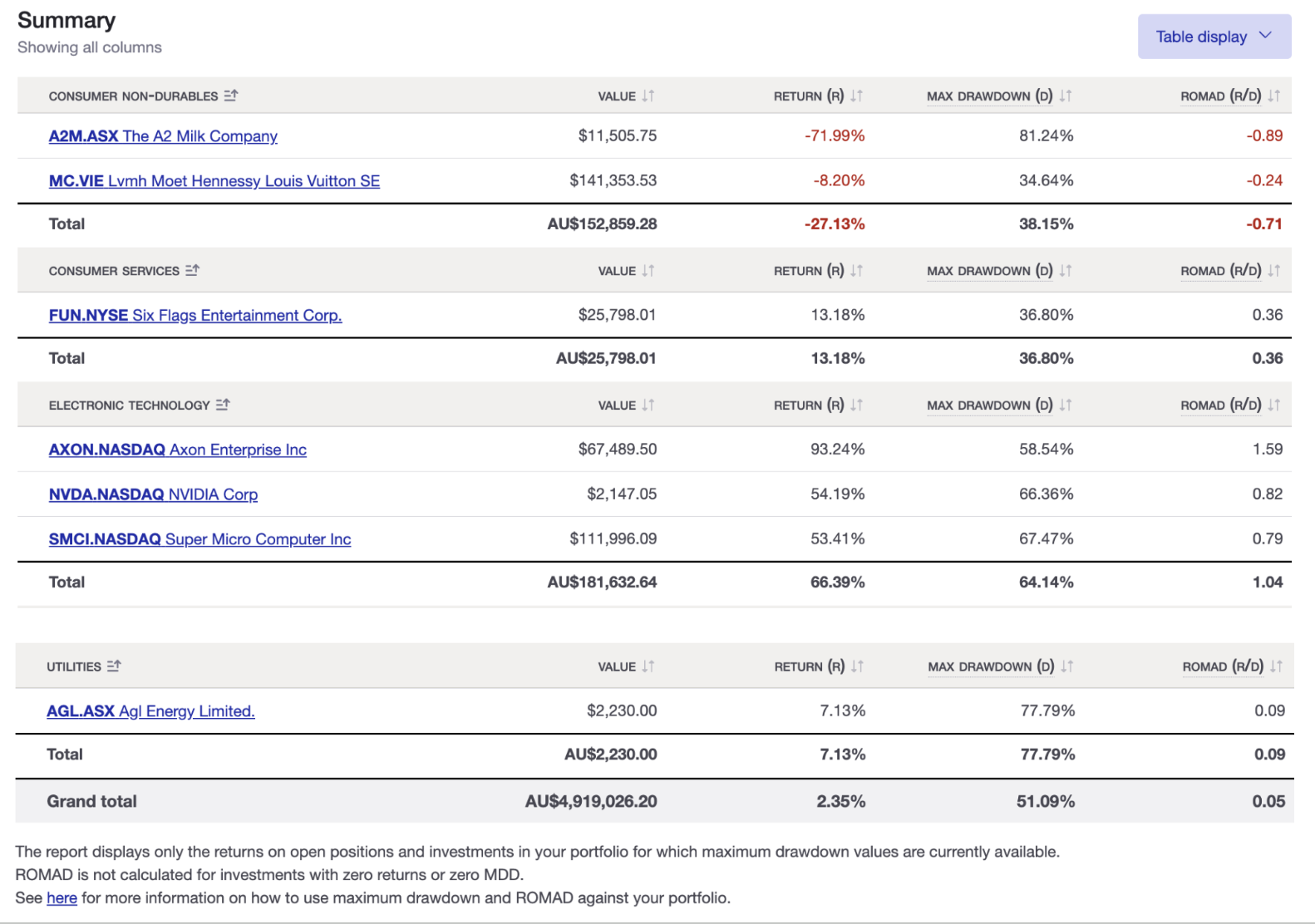Select the Super Micro value $111,996.09
Screen dimensions: 1315x924
point(613,539)
